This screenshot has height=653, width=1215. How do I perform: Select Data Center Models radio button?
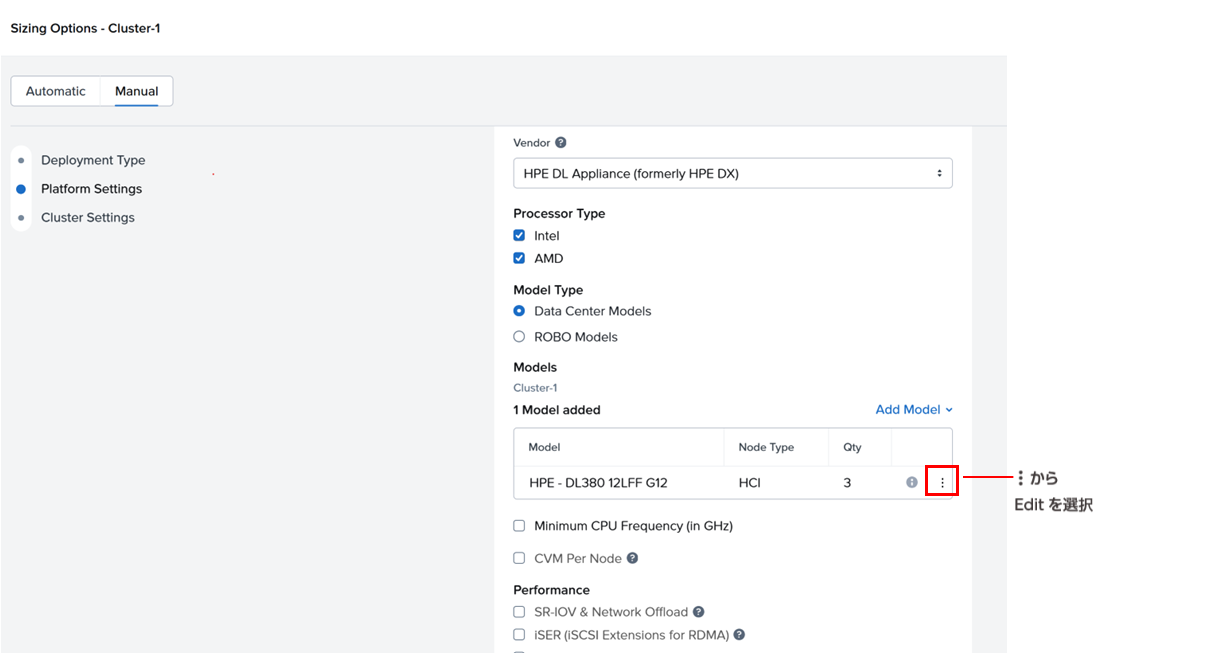(519, 311)
